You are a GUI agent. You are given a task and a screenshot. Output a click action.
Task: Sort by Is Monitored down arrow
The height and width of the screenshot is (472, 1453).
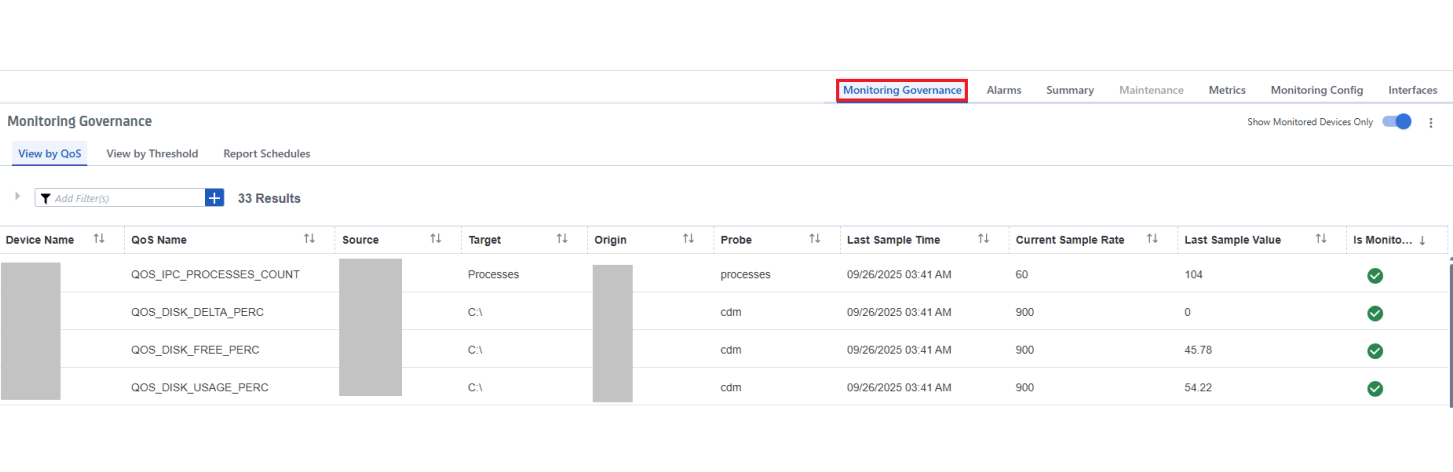[x=1422, y=240]
